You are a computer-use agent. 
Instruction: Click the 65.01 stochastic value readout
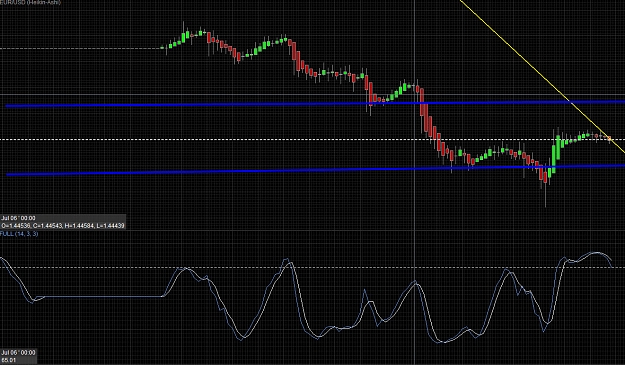coord(8,360)
